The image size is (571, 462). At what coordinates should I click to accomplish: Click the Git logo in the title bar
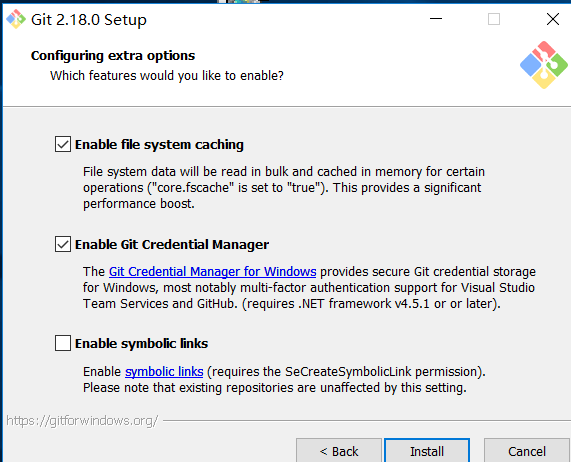coord(16,19)
